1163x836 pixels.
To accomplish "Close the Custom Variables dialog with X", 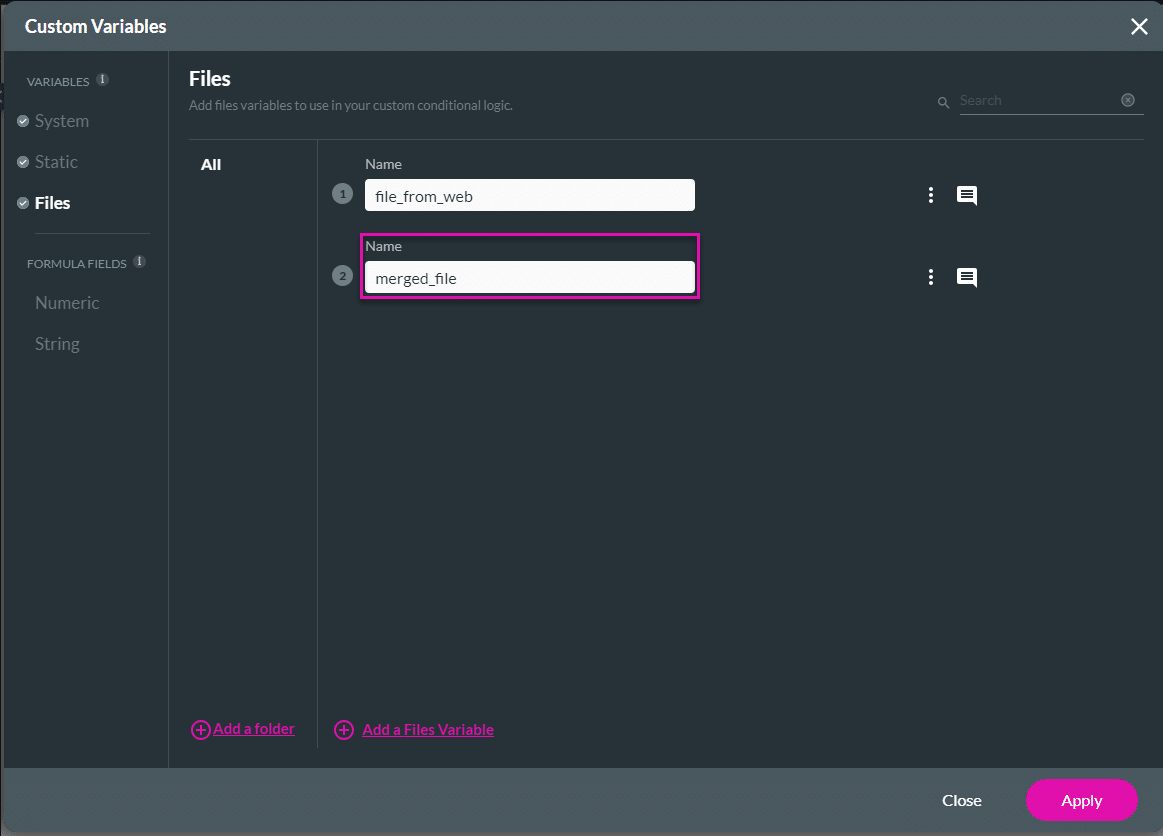I will click(1138, 27).
